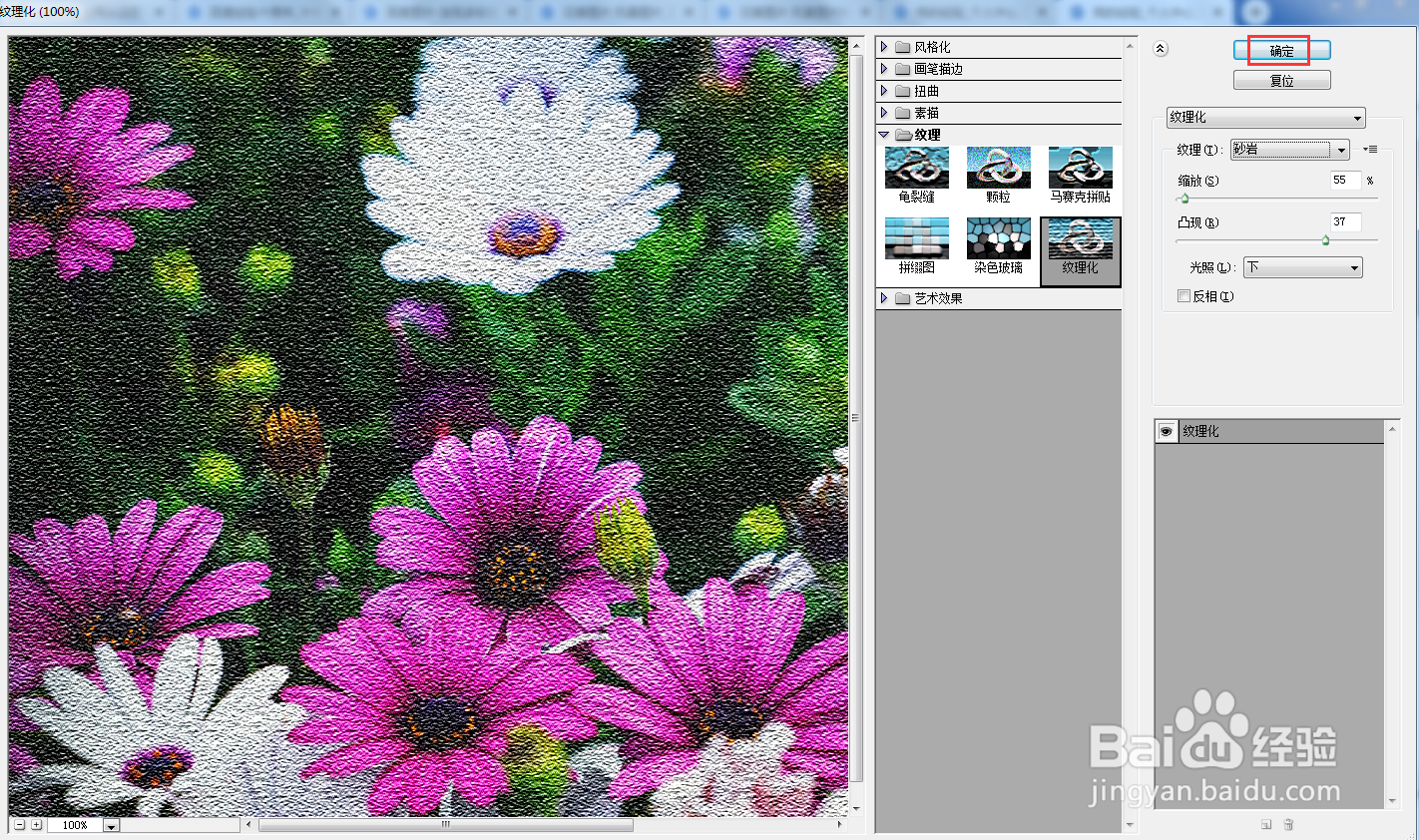Screen dimensions: 1419x840
Task: Click the 缩放 scaling slider handle
Action: 1184,199
